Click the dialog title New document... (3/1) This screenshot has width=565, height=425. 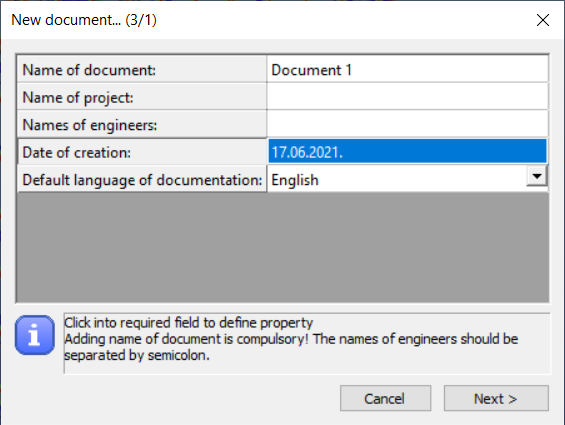[x=84, y=20]
